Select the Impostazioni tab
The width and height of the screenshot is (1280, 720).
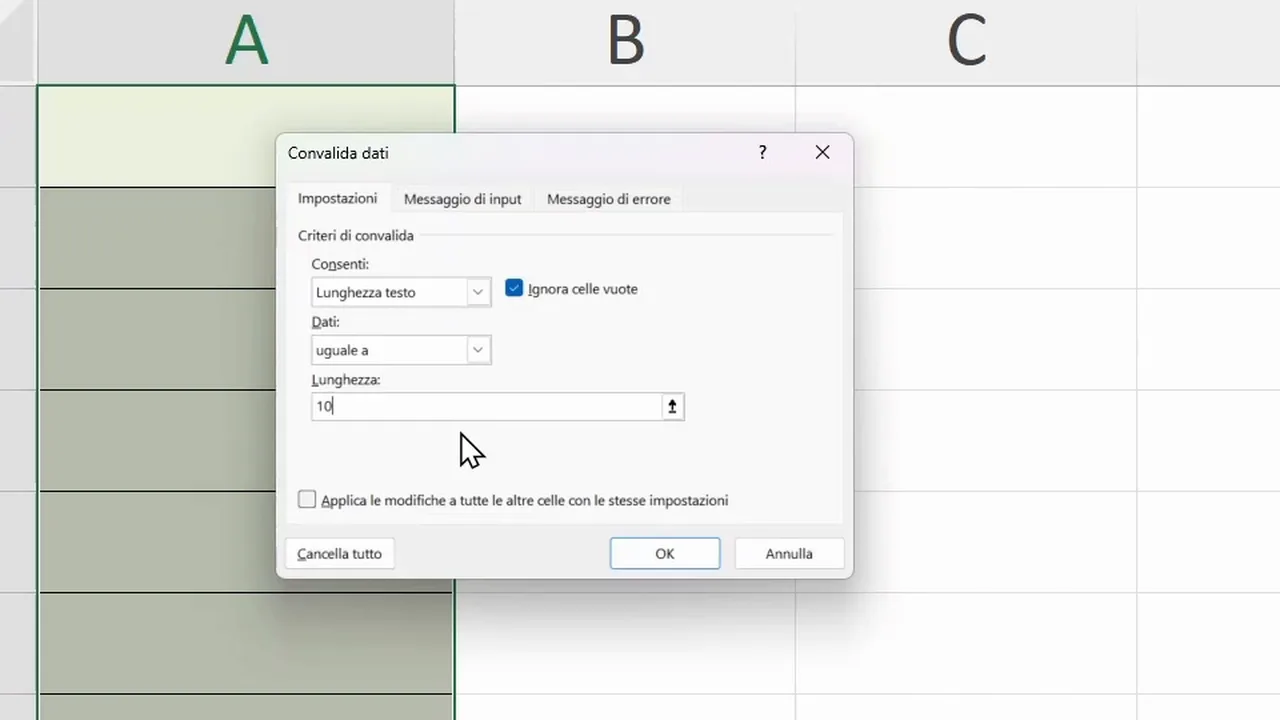338,199
